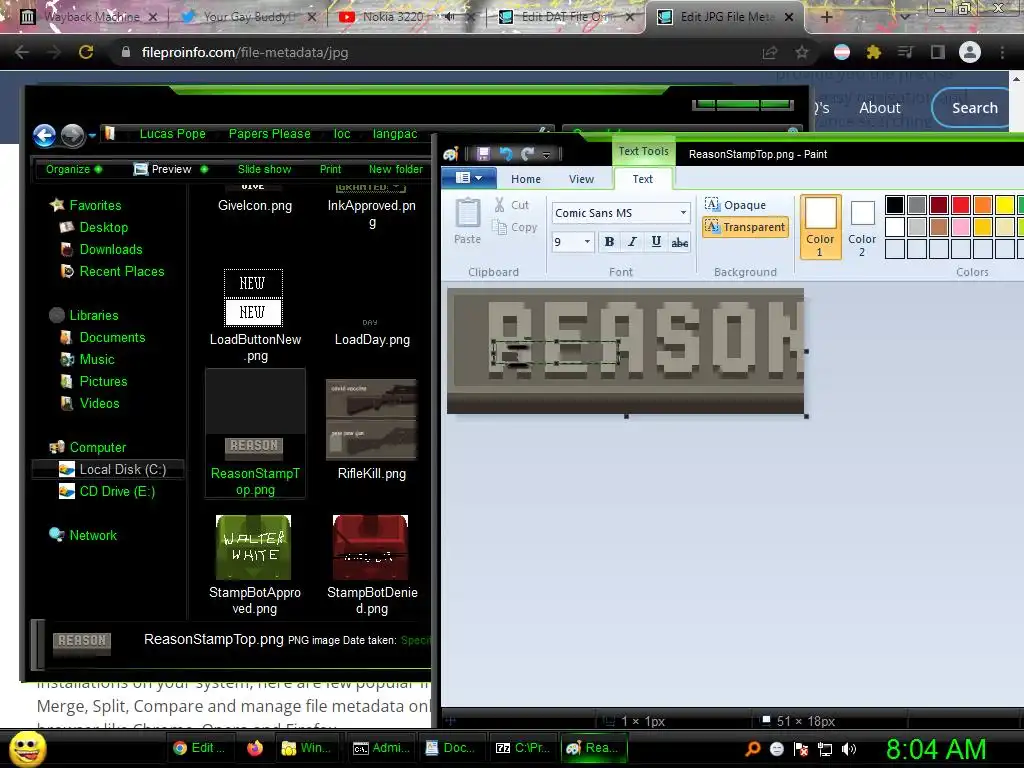The image size is (1024, 768).
Task: Switch to Paint Home tab
Action: (526, 179)
